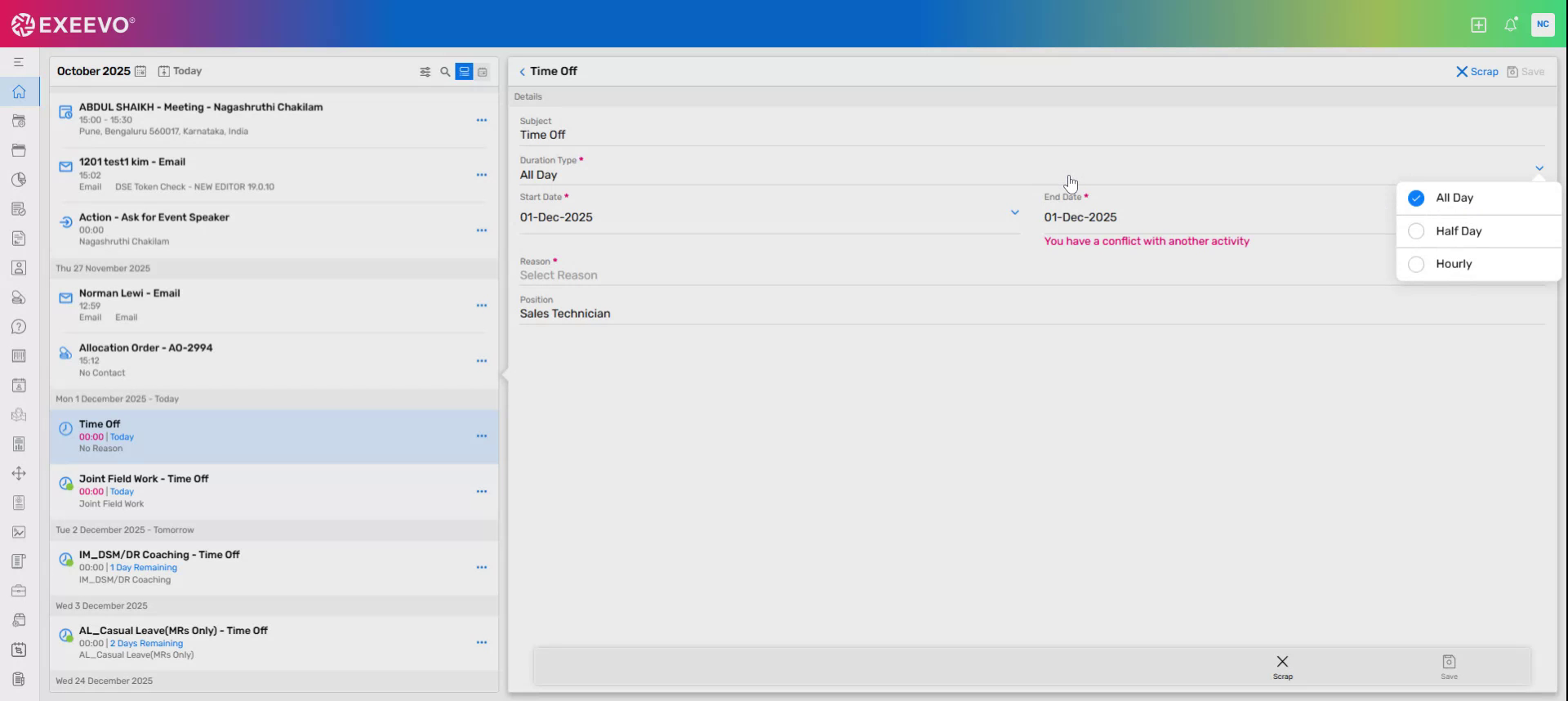Select the All Day radio option

pyautogui.click(x=1416, y=199)
